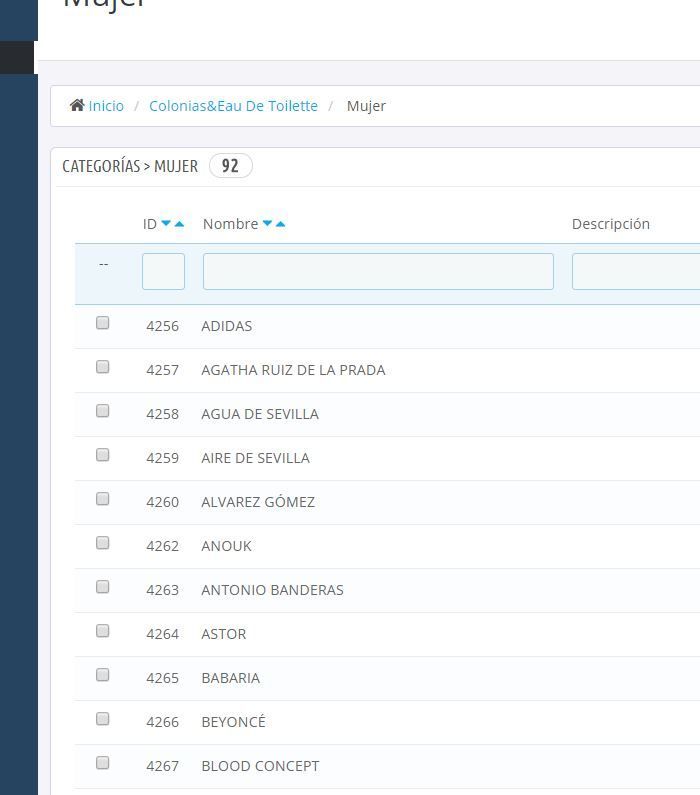Open the Inicio breadcrumb link
The image size is (700, 795).
click(106, 106)
